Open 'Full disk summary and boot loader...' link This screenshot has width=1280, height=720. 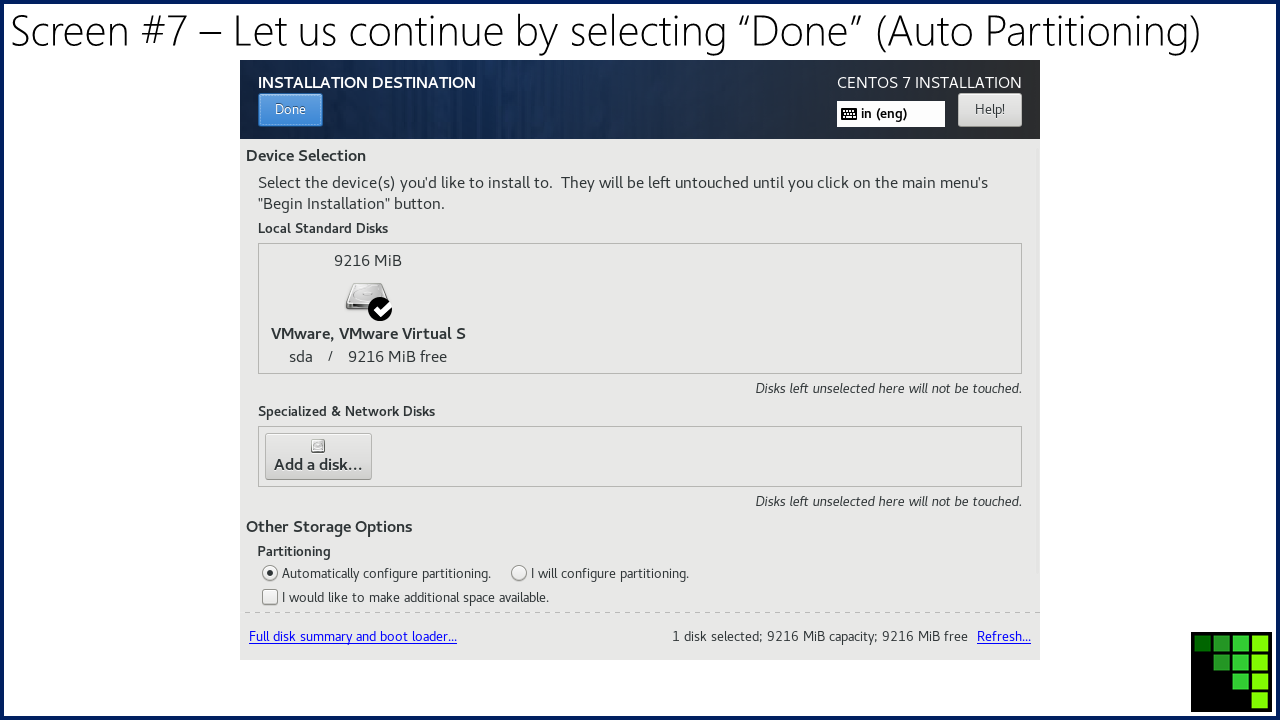point(353,637)
